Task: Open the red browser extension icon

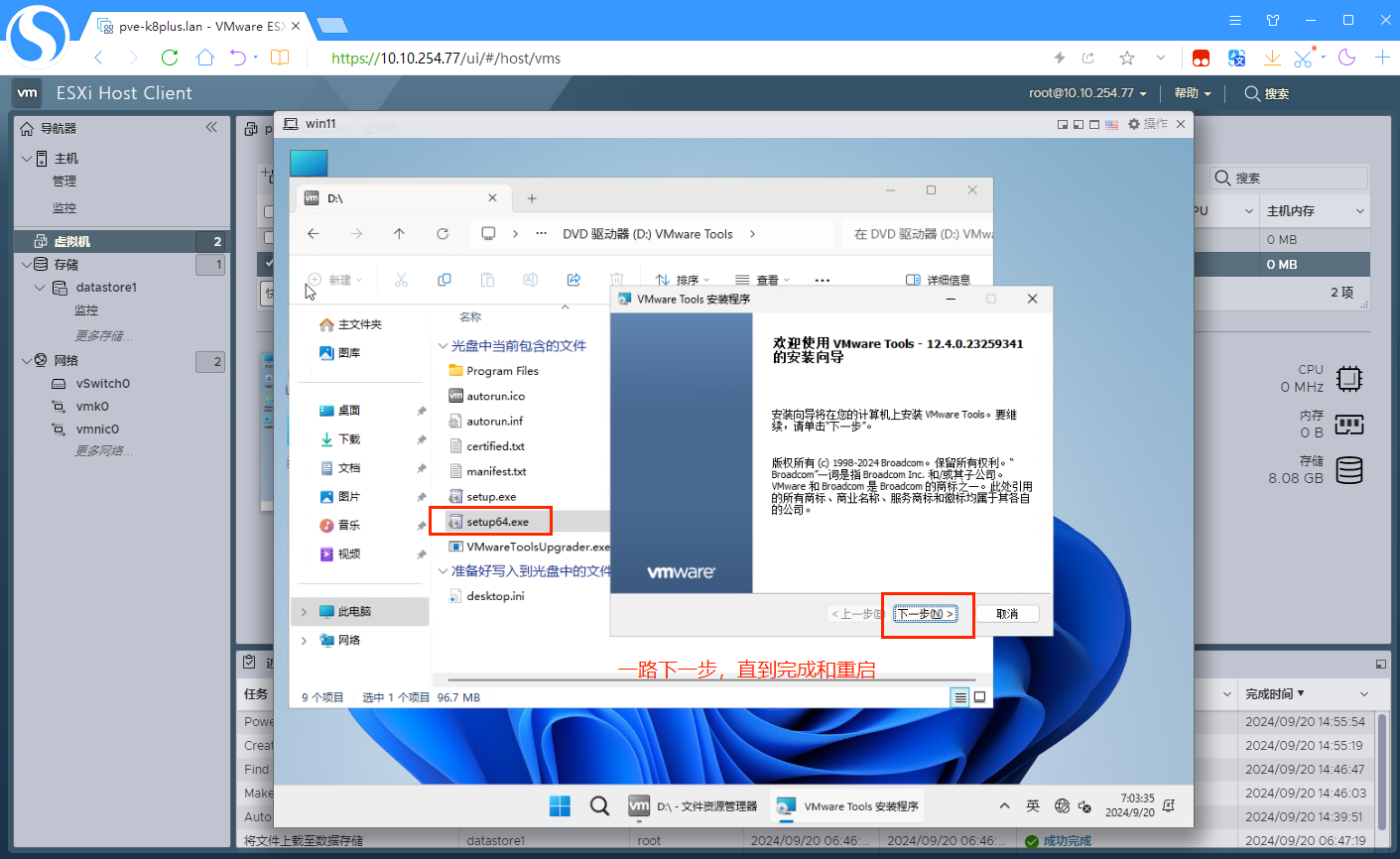Action: 1201,58
